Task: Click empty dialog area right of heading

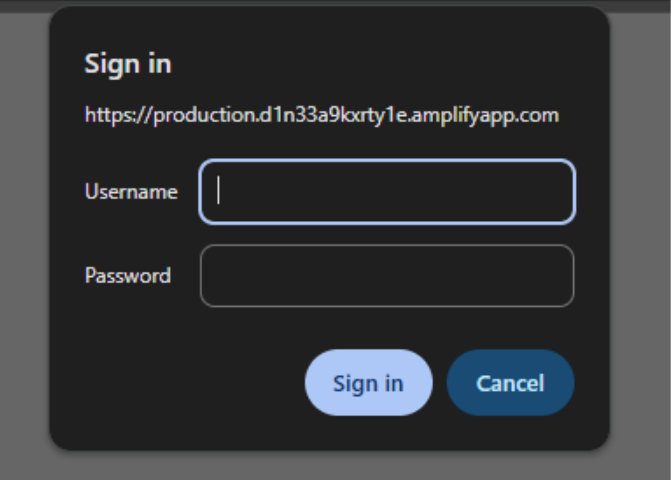Action: pyautogui.click(x=400, y=64)
